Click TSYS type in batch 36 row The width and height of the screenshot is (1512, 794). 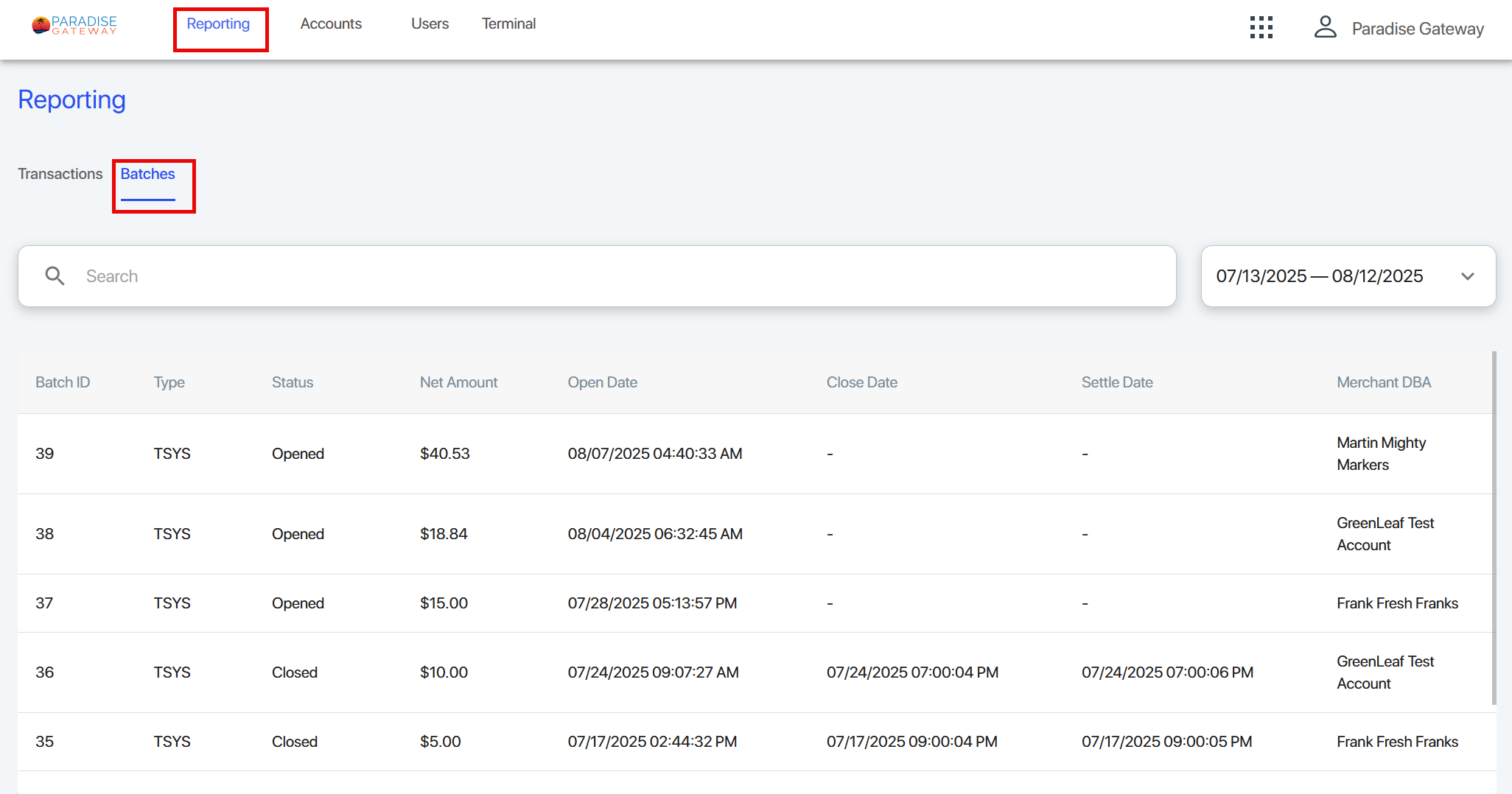pos(172,672)
